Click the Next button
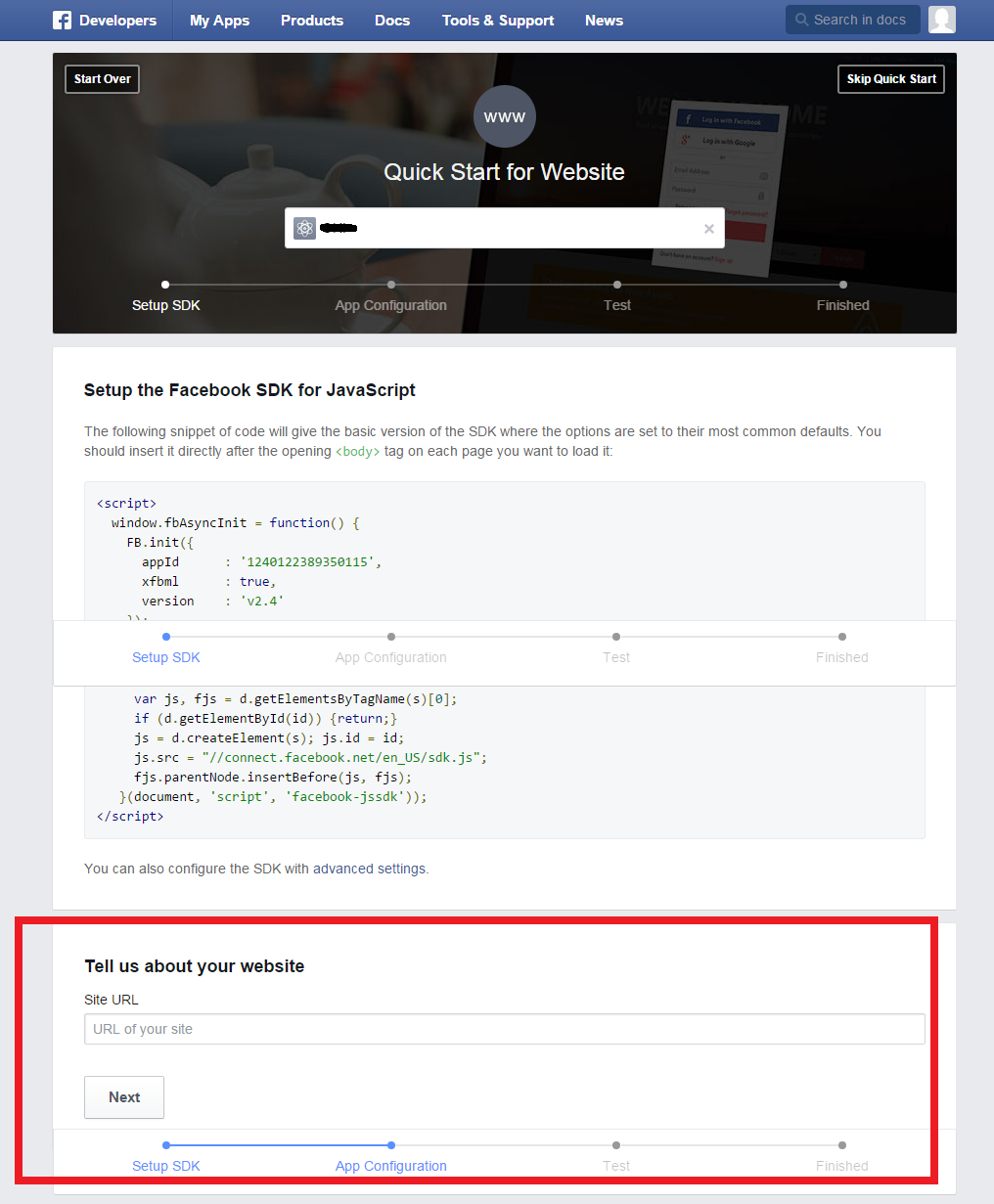This screenshot has height=1204, width=994. pyautogui.click(x=124, y=1097)
